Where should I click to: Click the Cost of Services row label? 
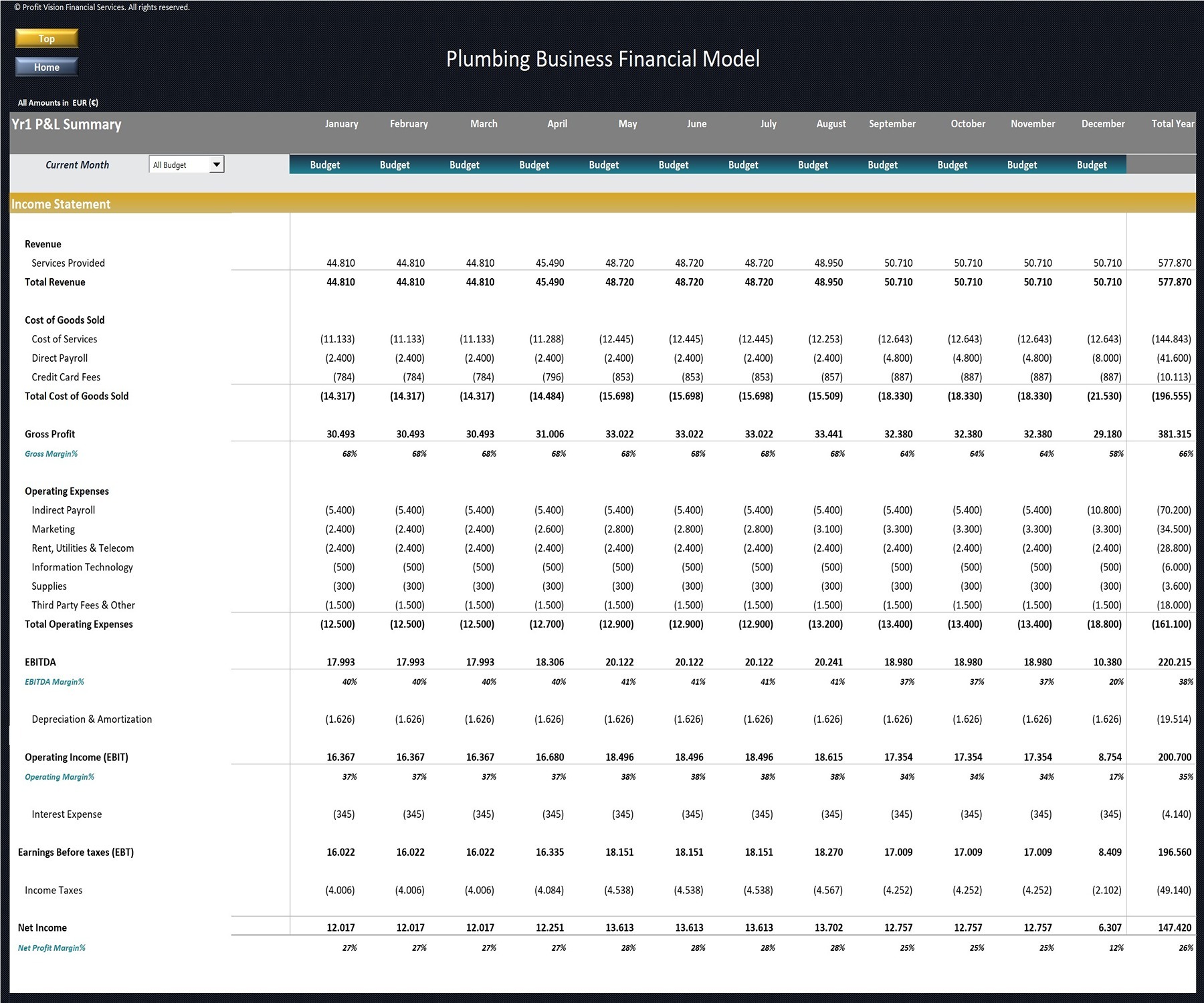pyautogui.click(x=64, y=339)
